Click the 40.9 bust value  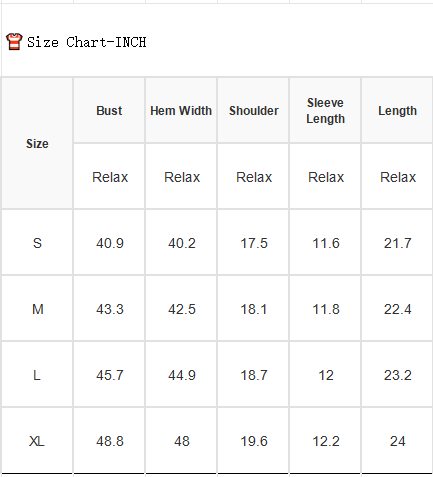(x=109, y=243)
